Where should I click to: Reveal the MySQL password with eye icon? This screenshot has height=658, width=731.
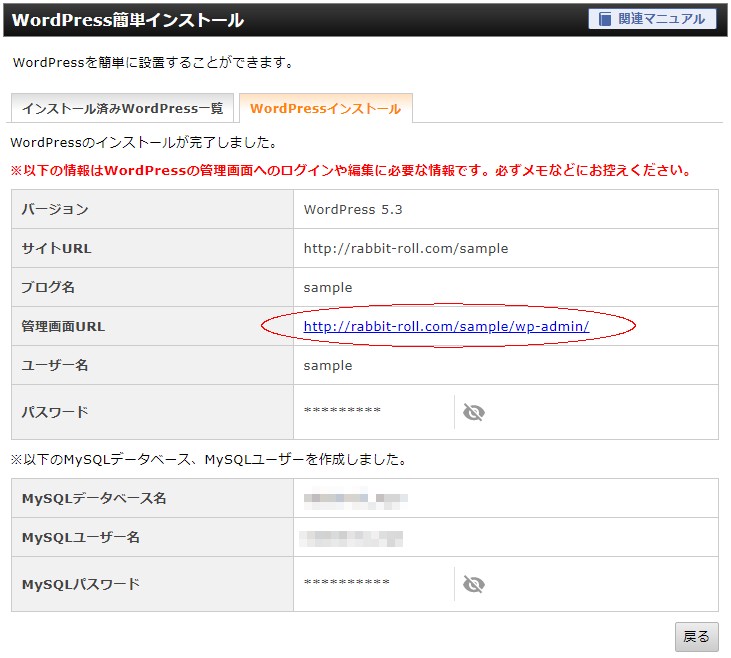[474, 584]
